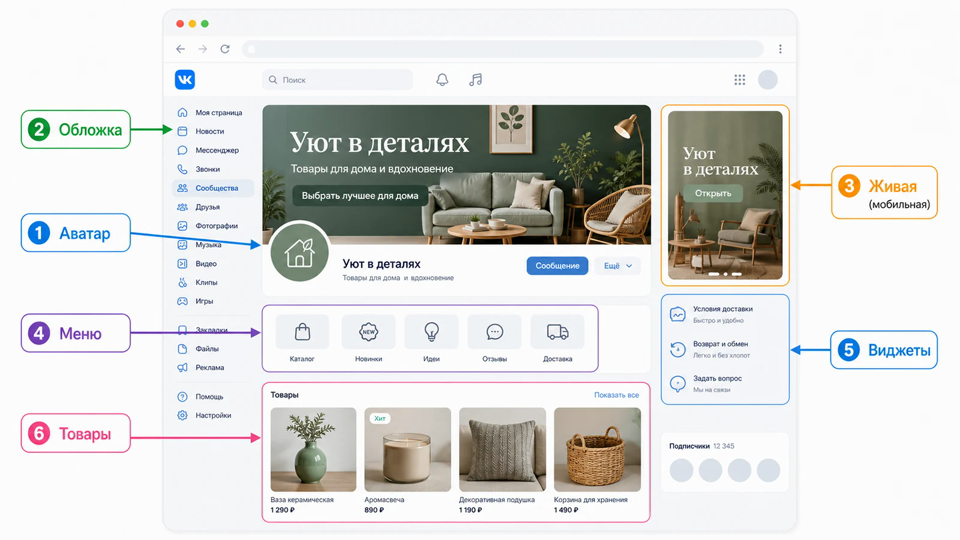This screenshot has width=960, height=540.
Task: Open the music note icon
Action: tap(476, 80)
